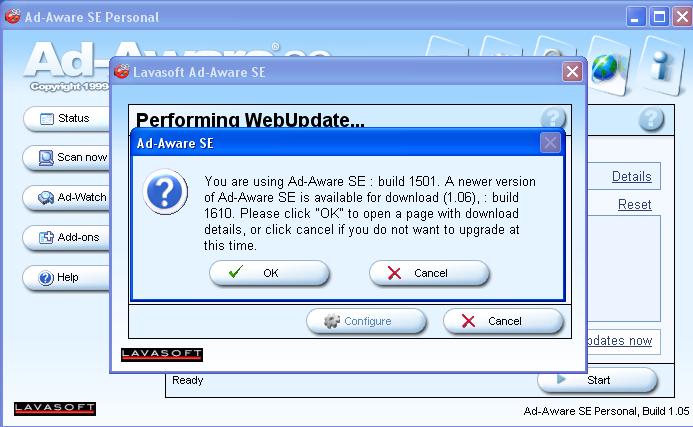
Task: Open the Ad-Watch section
Action: (66, 198)
